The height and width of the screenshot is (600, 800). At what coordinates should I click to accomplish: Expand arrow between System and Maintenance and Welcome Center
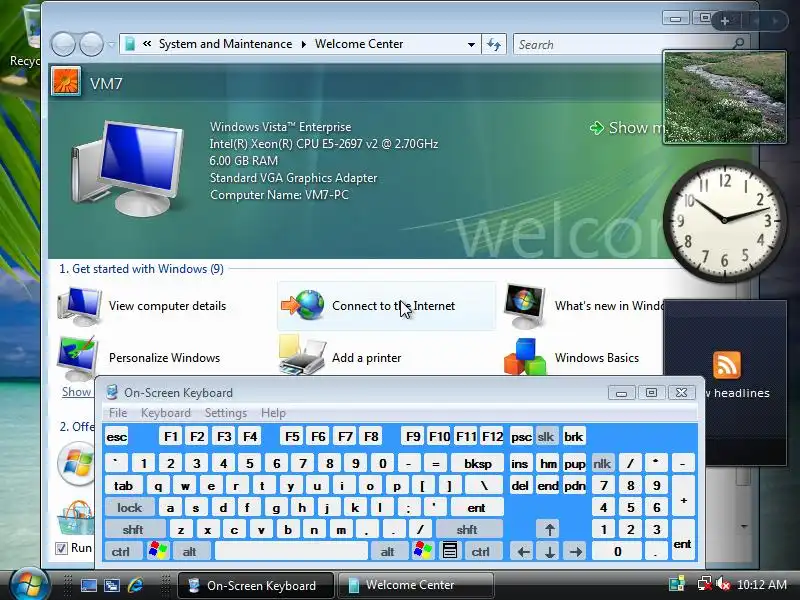click(304, 44)
